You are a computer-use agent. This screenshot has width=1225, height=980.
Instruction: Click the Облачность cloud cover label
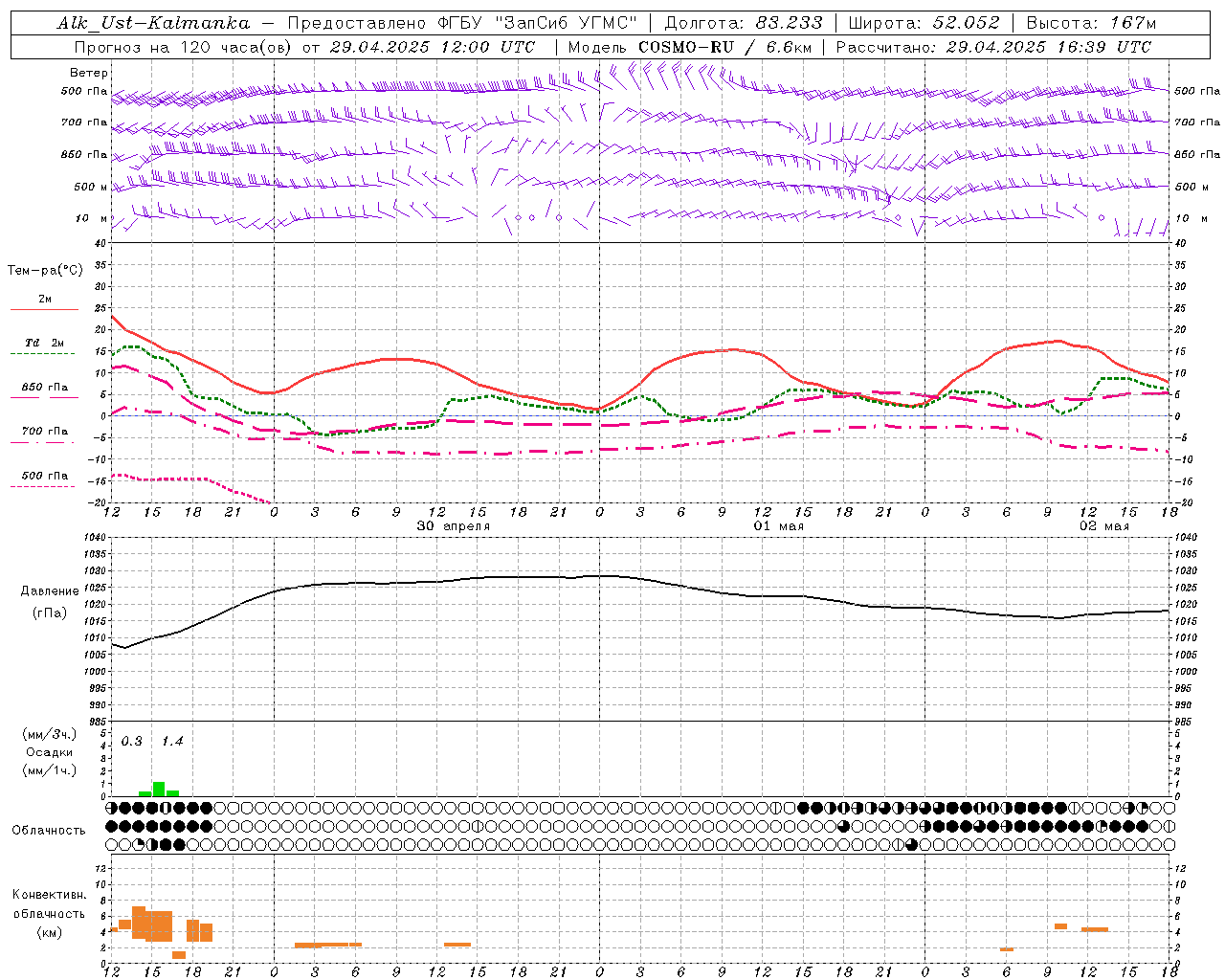tap(49, 831)
